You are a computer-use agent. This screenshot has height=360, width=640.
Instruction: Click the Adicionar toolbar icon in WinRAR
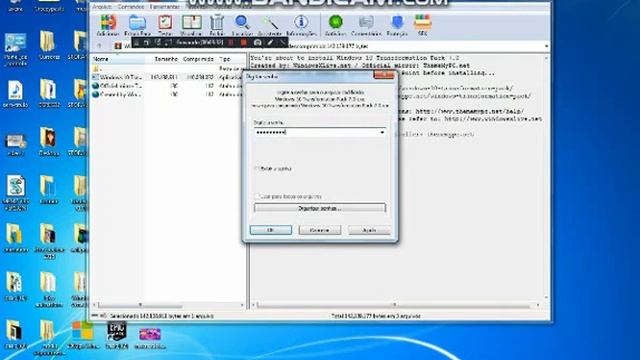tap(108, 25)
